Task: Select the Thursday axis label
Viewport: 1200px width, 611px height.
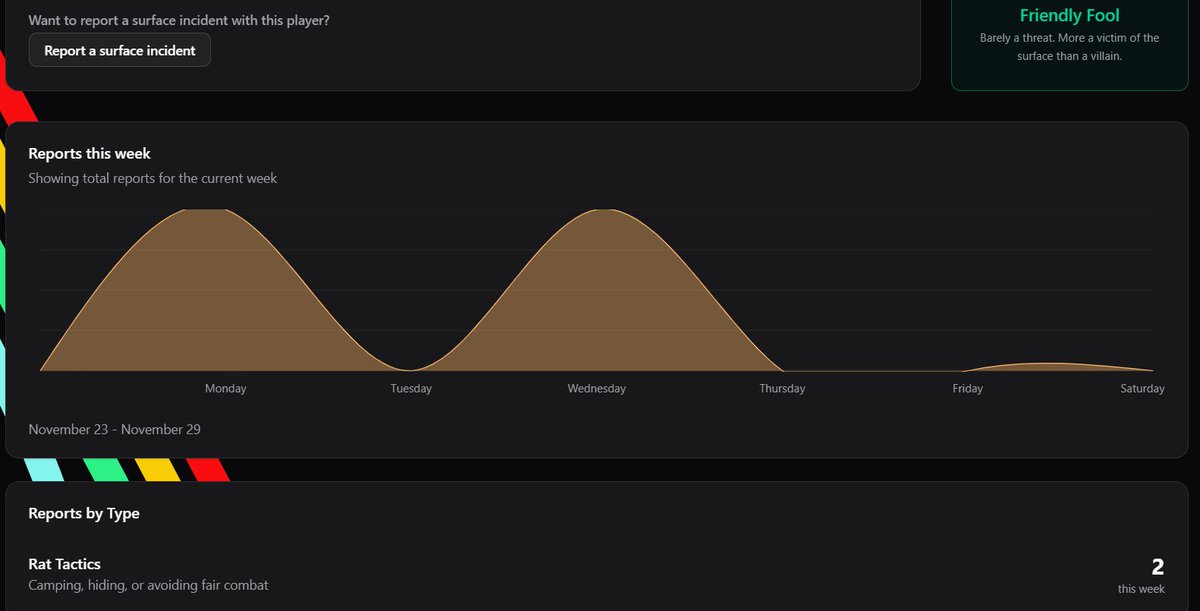Action: coord(781,388)
